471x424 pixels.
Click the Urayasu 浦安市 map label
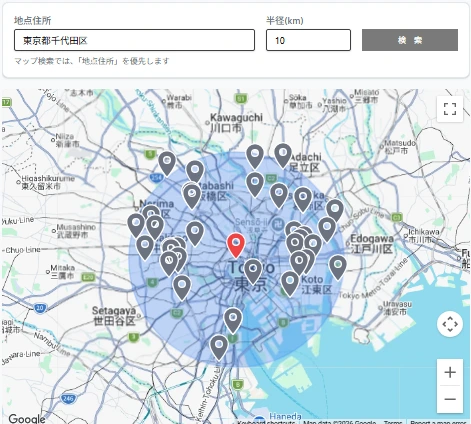tap(397, 308)
